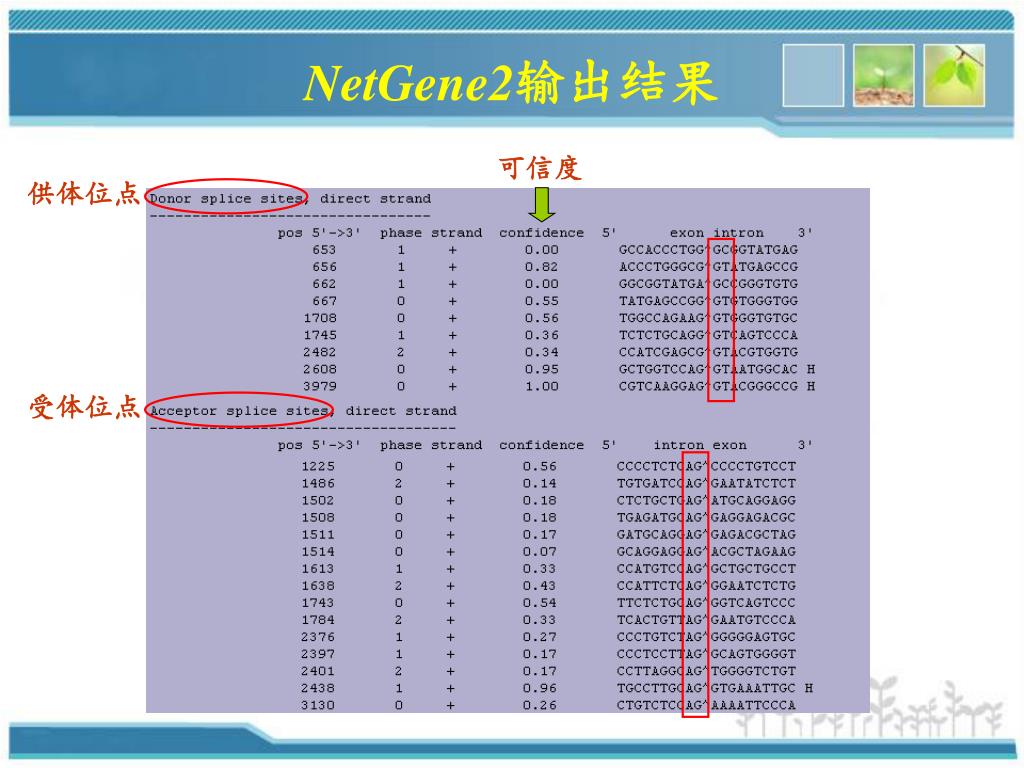Click acceptor position 1514
Screen dimensions: 1024x768
click(x=318, y=551)
